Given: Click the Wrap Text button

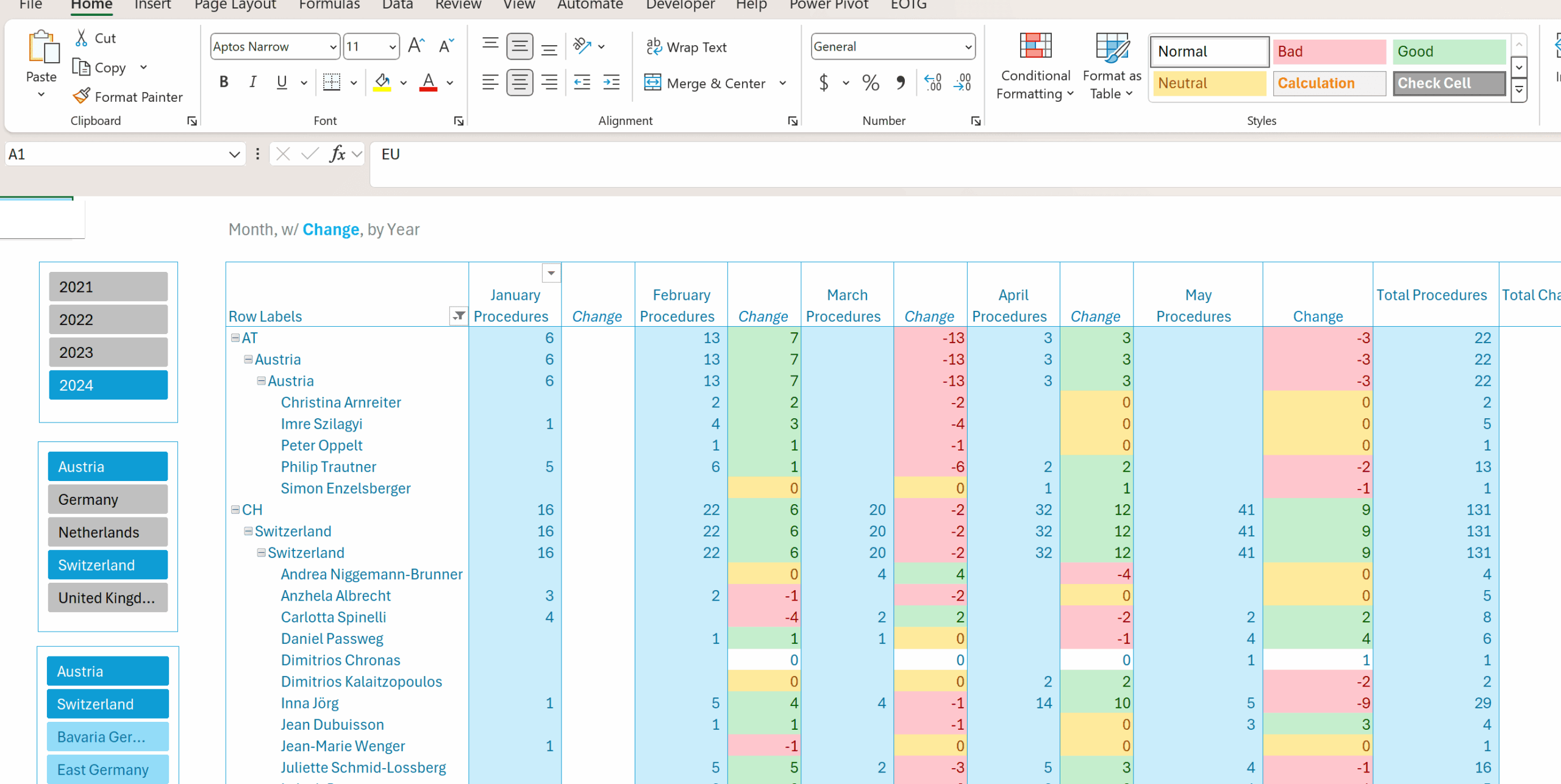Looking at the screenshot, I should coord(687,47).
